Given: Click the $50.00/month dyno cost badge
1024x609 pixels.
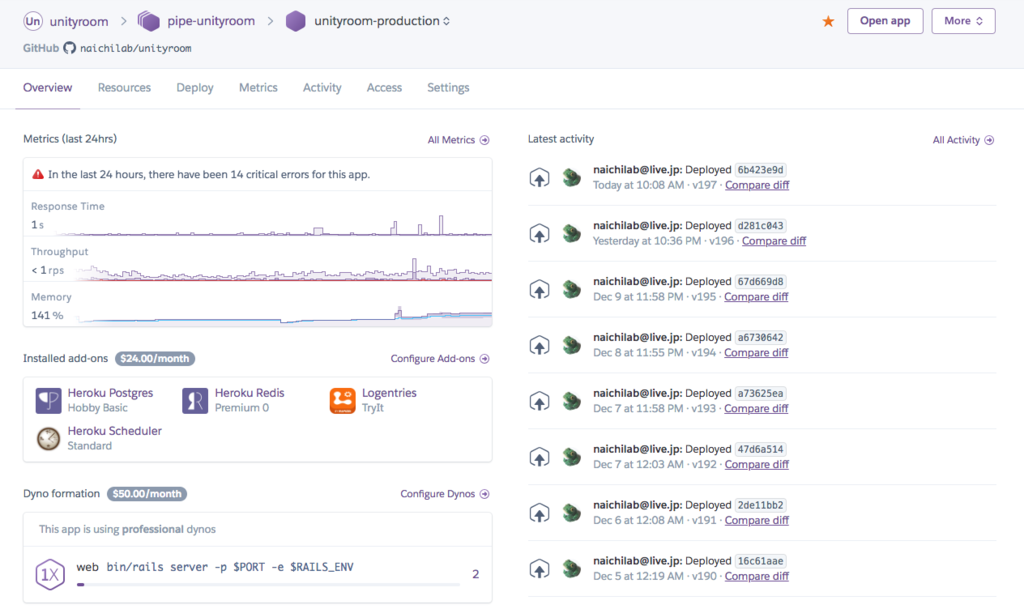Looking at the screenshot, I should (x=147, y=493).
